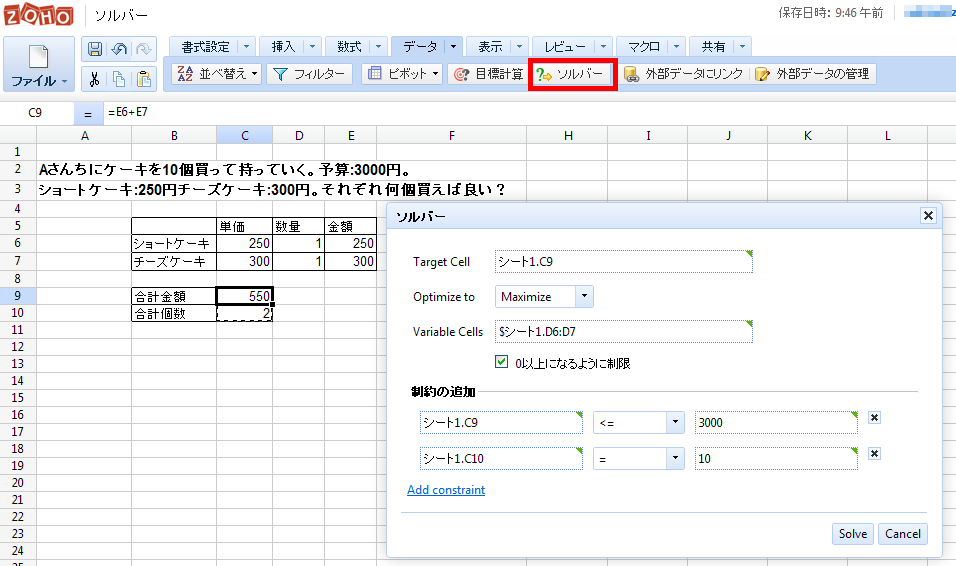Open the ファイル menu button
The image size is (956, 566).
point(39,64)
